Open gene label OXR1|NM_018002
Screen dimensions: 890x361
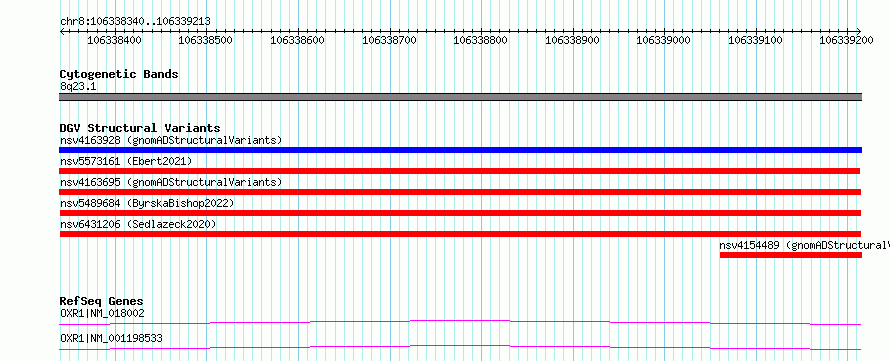(x=102, y=313)
